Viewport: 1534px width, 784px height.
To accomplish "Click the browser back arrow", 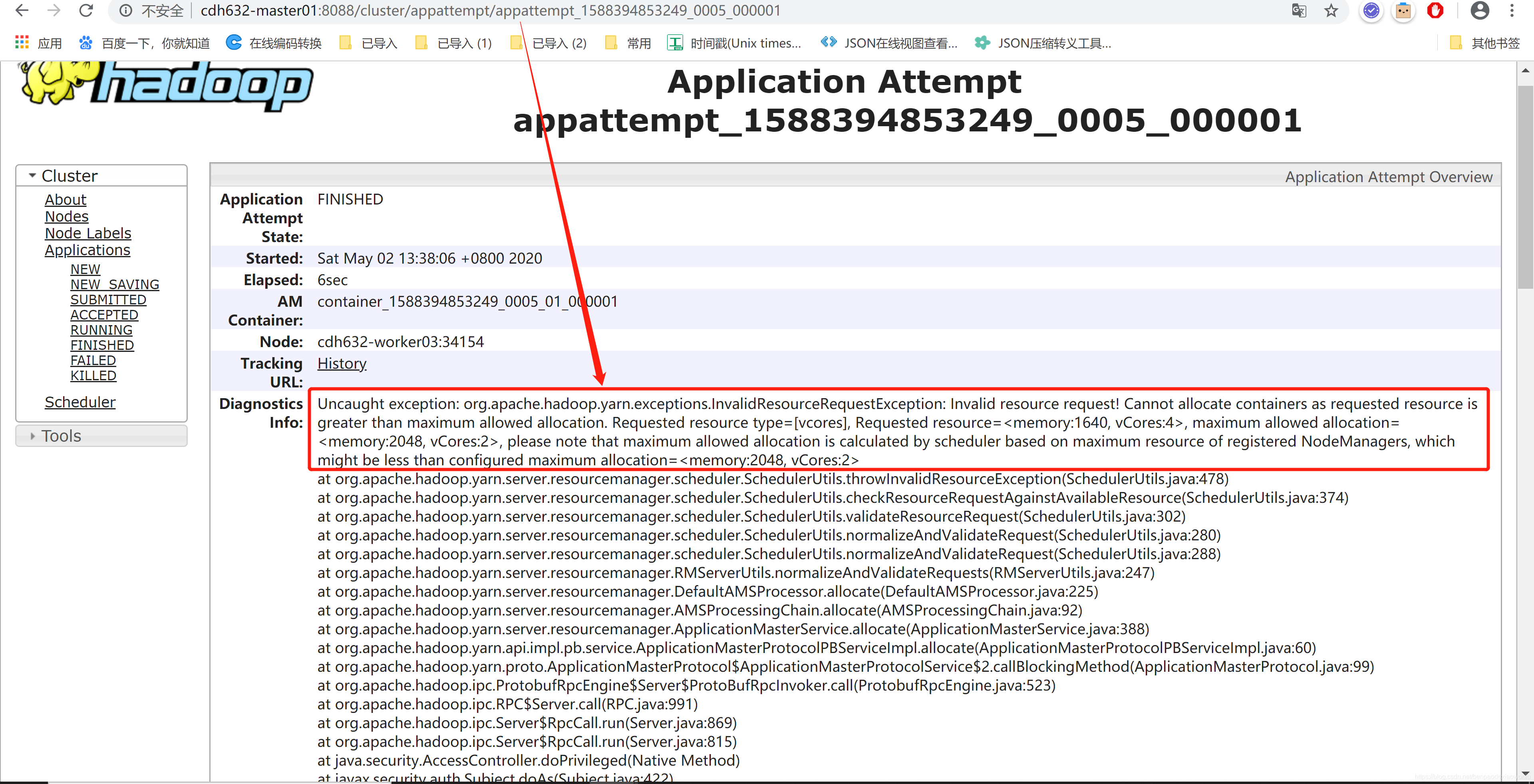I will pyautogui.click(x=22, y=11).
